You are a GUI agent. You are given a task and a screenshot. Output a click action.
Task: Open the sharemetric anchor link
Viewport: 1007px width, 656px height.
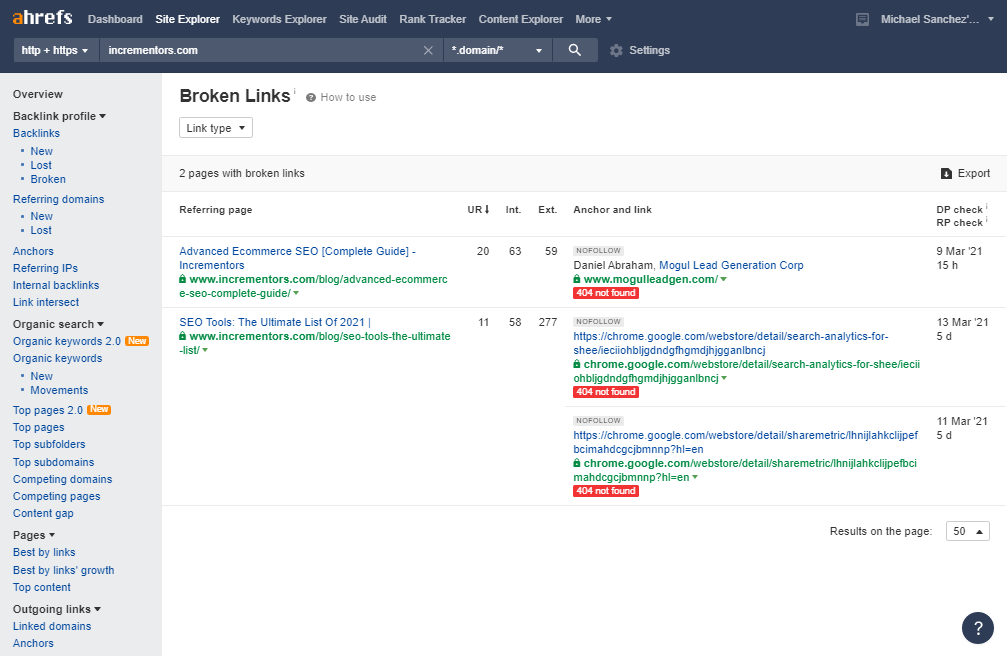pos(746,442)
